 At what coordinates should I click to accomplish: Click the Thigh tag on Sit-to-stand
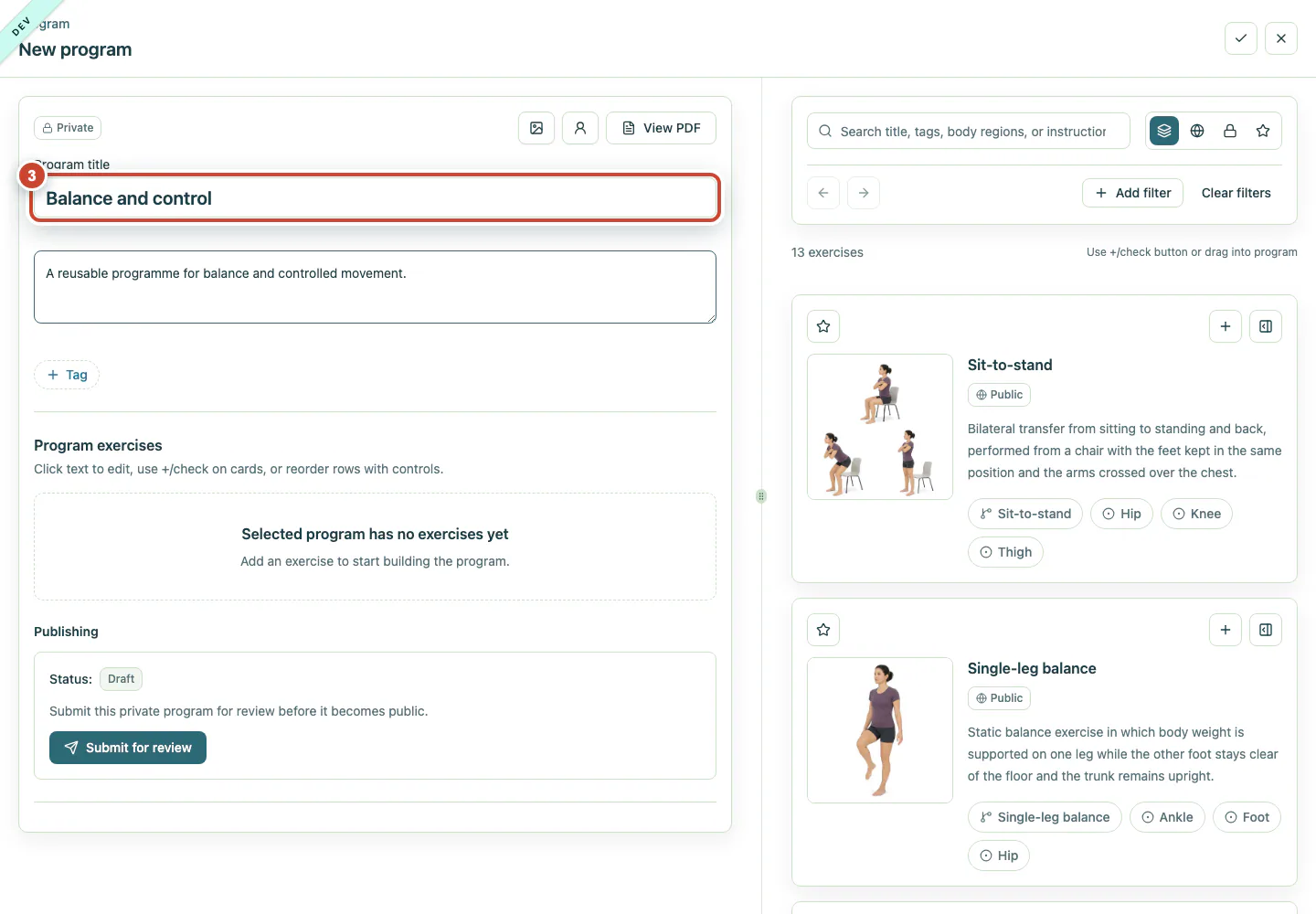pyautogui.click(x=1005, y=552)
